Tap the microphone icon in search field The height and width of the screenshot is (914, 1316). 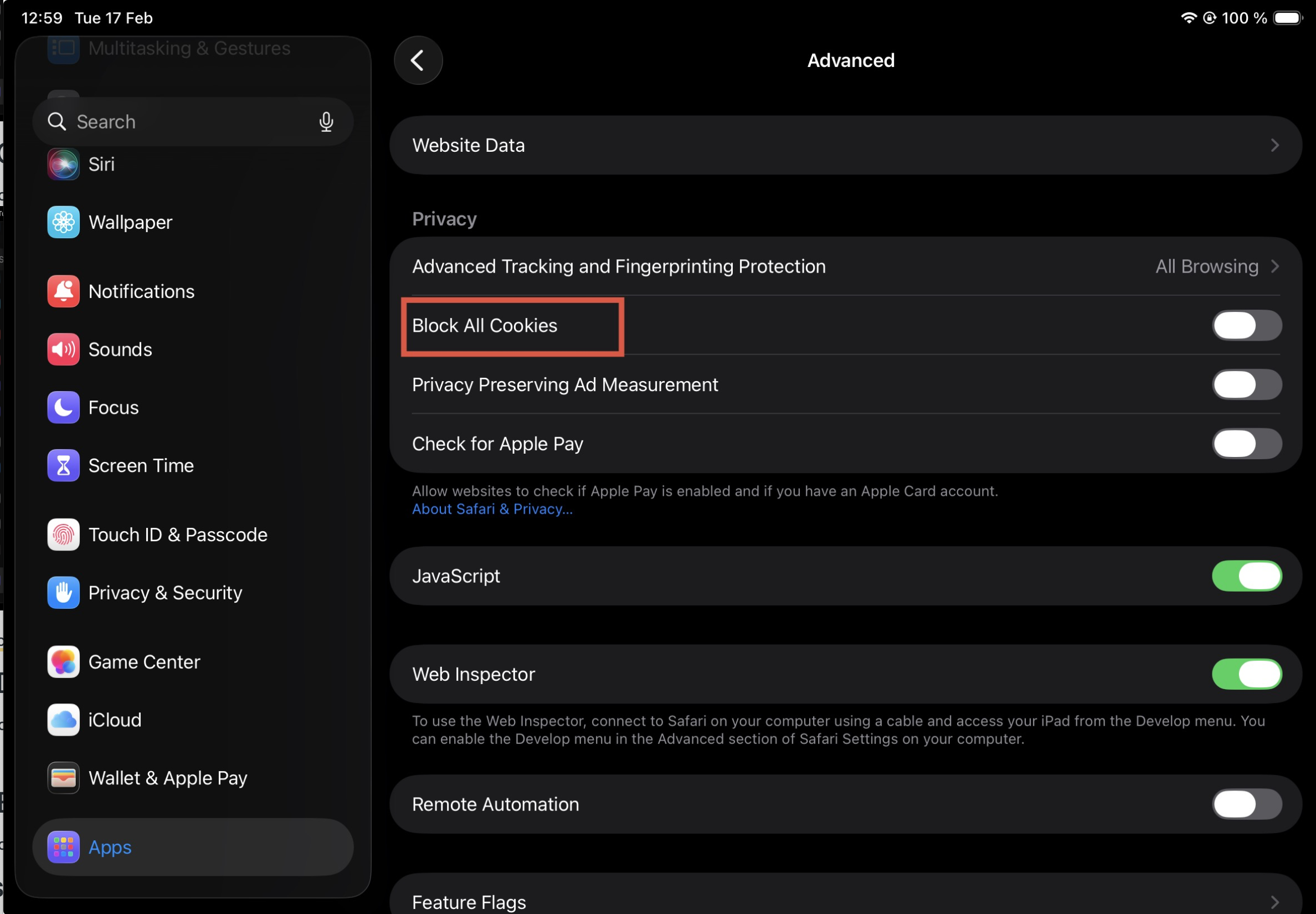pyautogui.click(x=326, y=122)
